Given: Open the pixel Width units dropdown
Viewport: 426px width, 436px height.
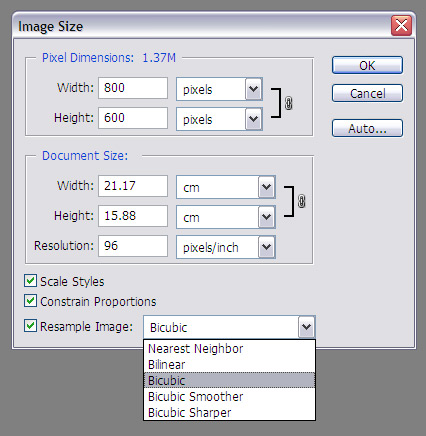Looking at the screenshot, I should [219, 89].
